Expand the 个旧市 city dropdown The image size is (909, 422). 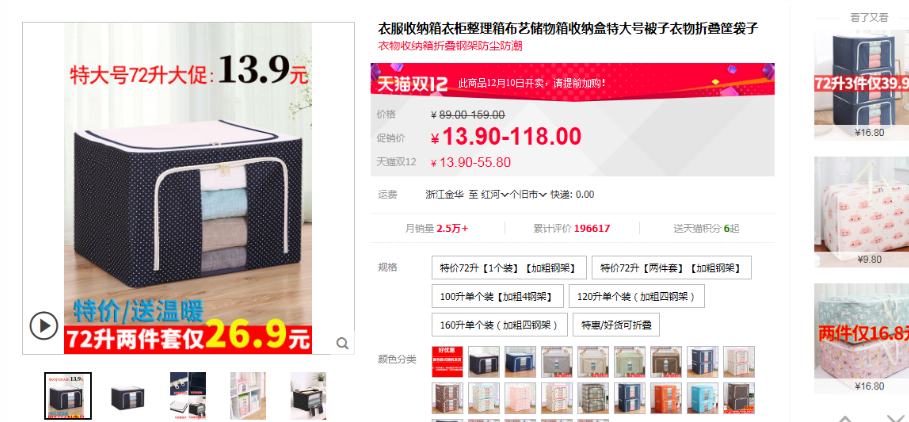coord(528,195)
